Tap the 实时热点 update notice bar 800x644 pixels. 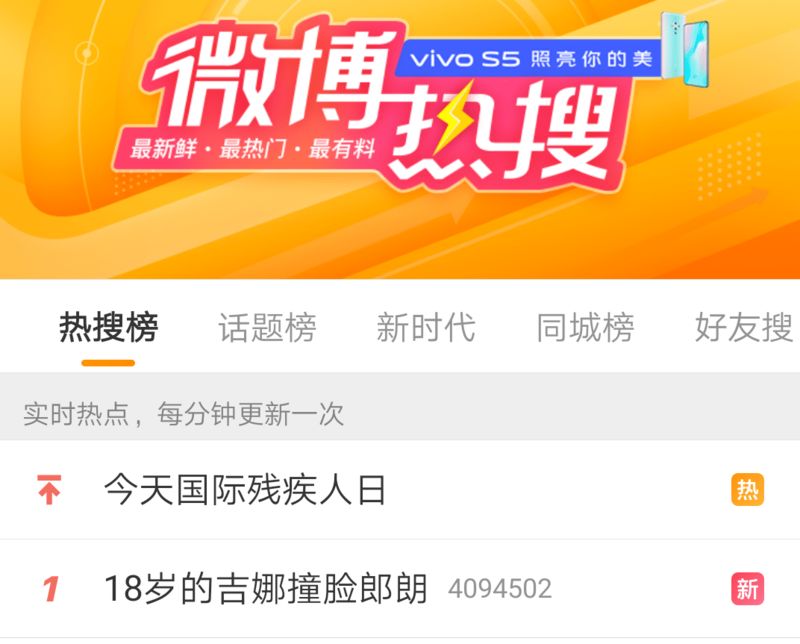[400, 413]
